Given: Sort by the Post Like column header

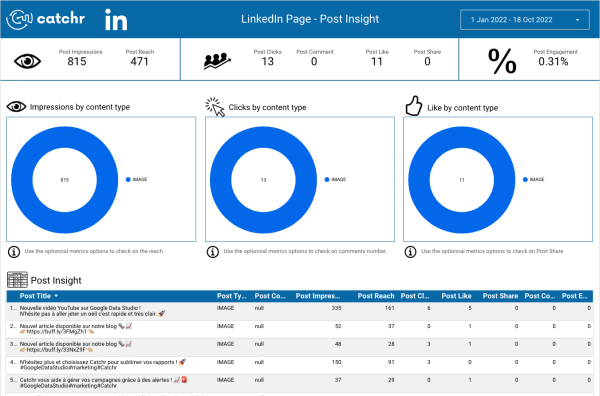Looking at the screenshot, I should (456, 296).
